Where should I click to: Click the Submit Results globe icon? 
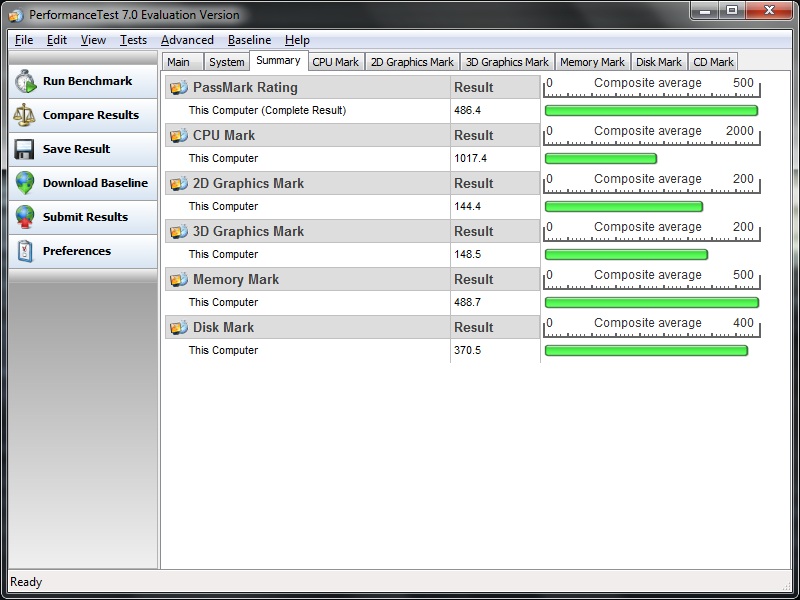(24, 217)
